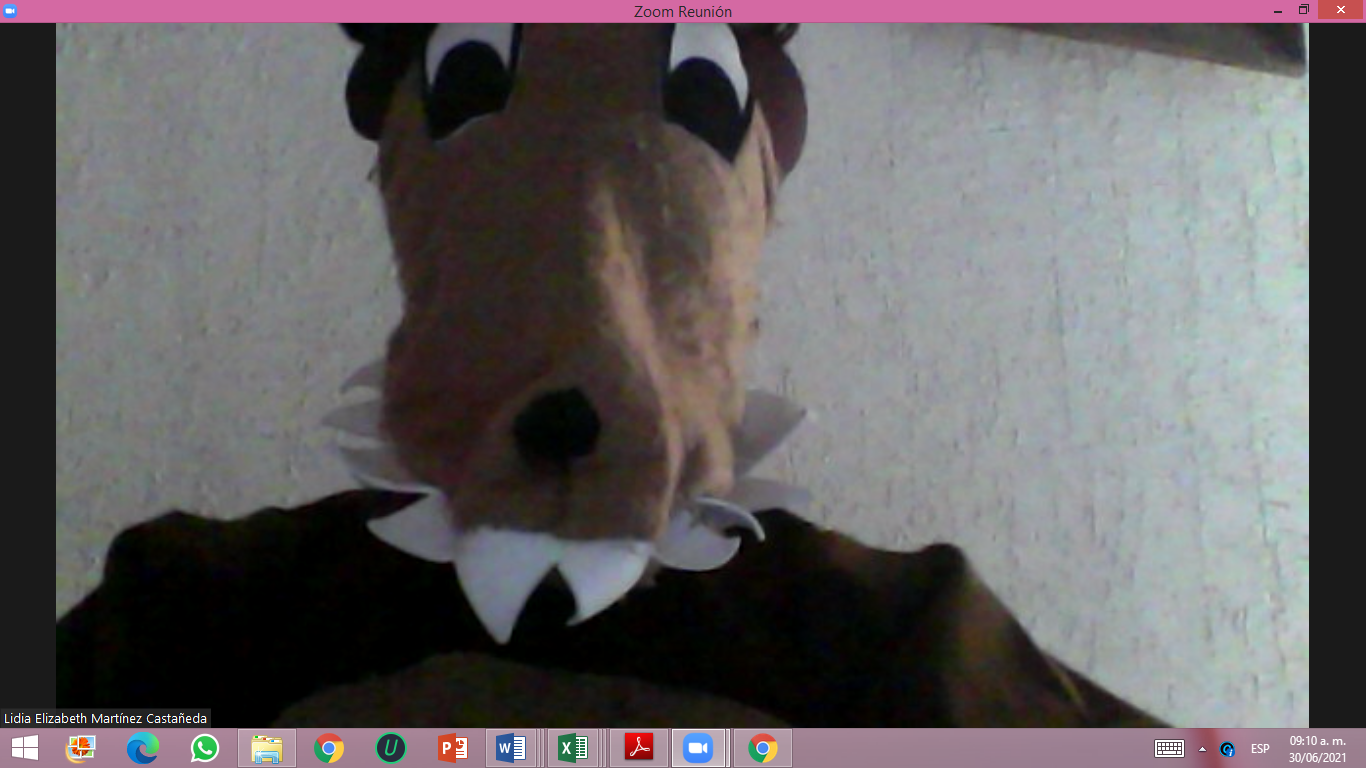1366x768 pixels.
Task: Open the photo gallery app in taskbar
Action: click(x=80, y=748)
